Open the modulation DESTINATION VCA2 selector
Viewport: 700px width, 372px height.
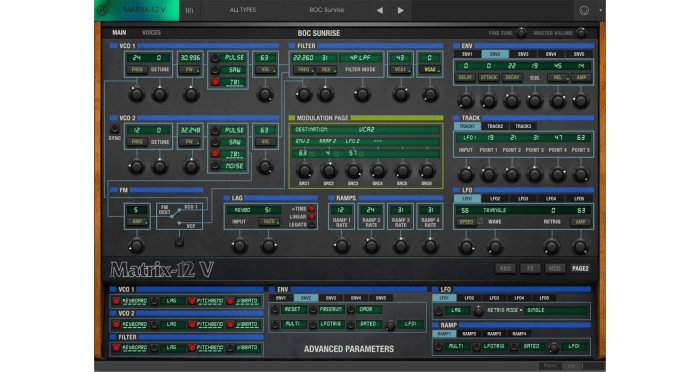coord(366,130)
